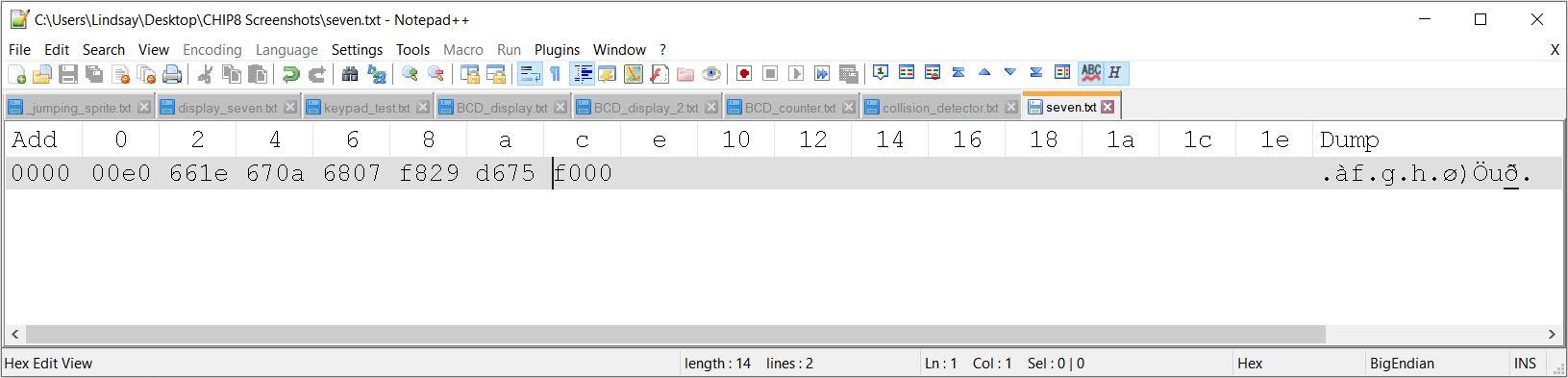Go to next difference down arrow

(1010, 72)
